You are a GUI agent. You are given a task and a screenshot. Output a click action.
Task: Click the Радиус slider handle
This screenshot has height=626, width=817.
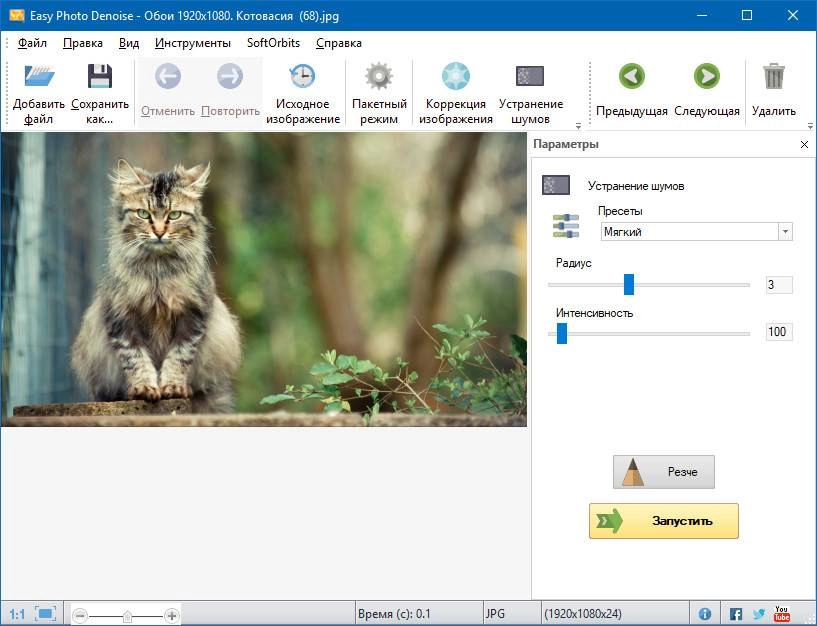click(x=629, y=285)
